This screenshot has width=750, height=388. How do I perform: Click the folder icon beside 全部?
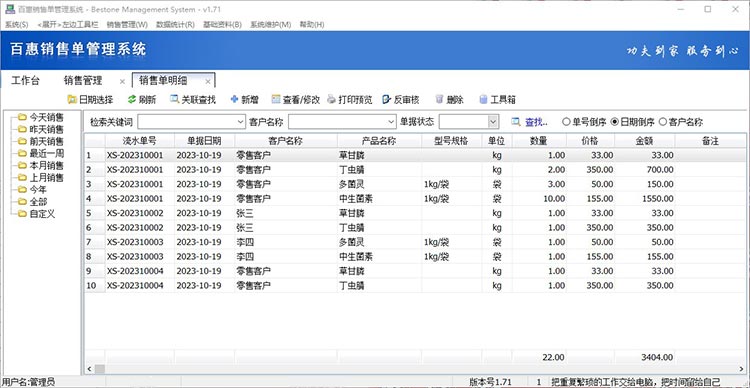pyautogui.click(x=22, y=202)
